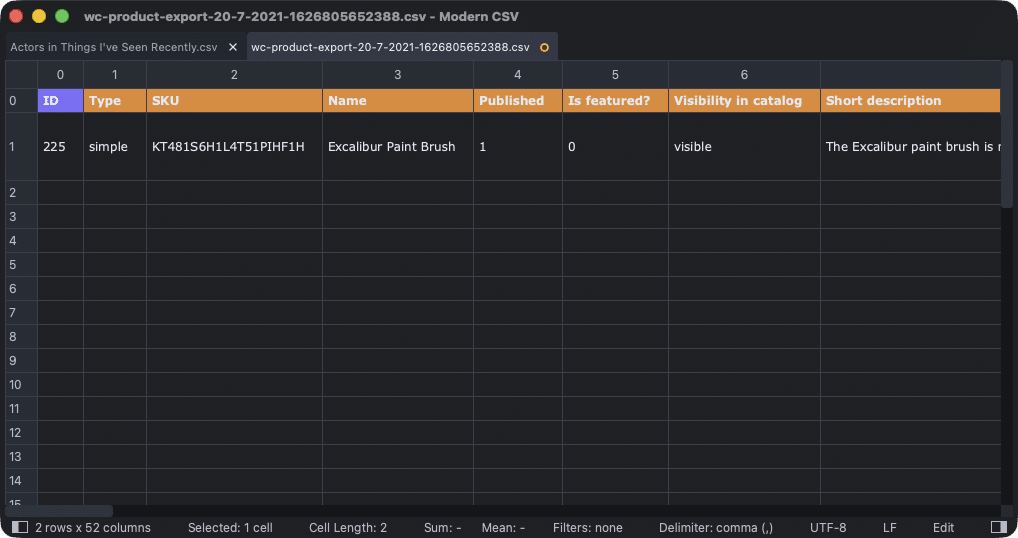Screen dimensions: 1018x538
Task: Click Visibility in catalog header cell
Action: click(744, 101)
